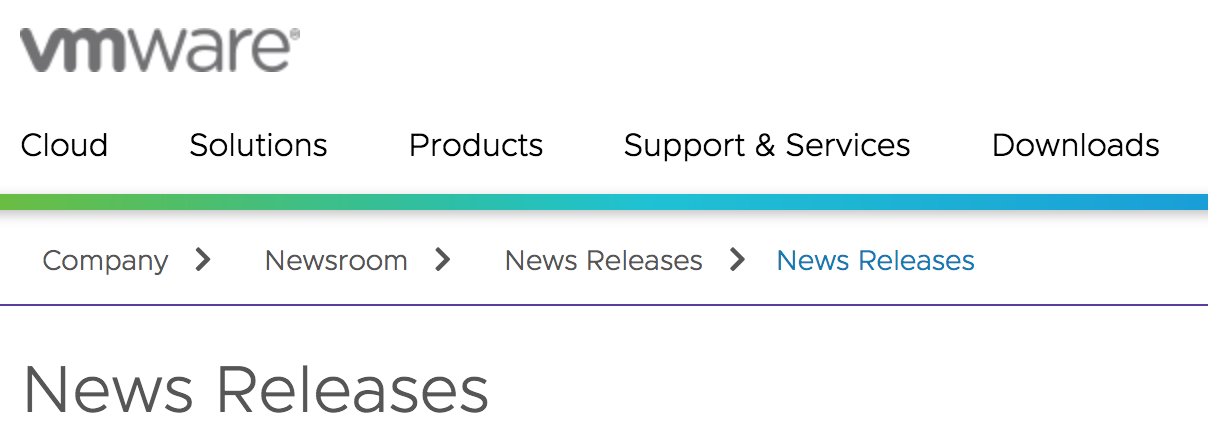The width and height of the screenshot is (1208, 440).
Task: Select the Products navigation item
Action: coord(476,146)
